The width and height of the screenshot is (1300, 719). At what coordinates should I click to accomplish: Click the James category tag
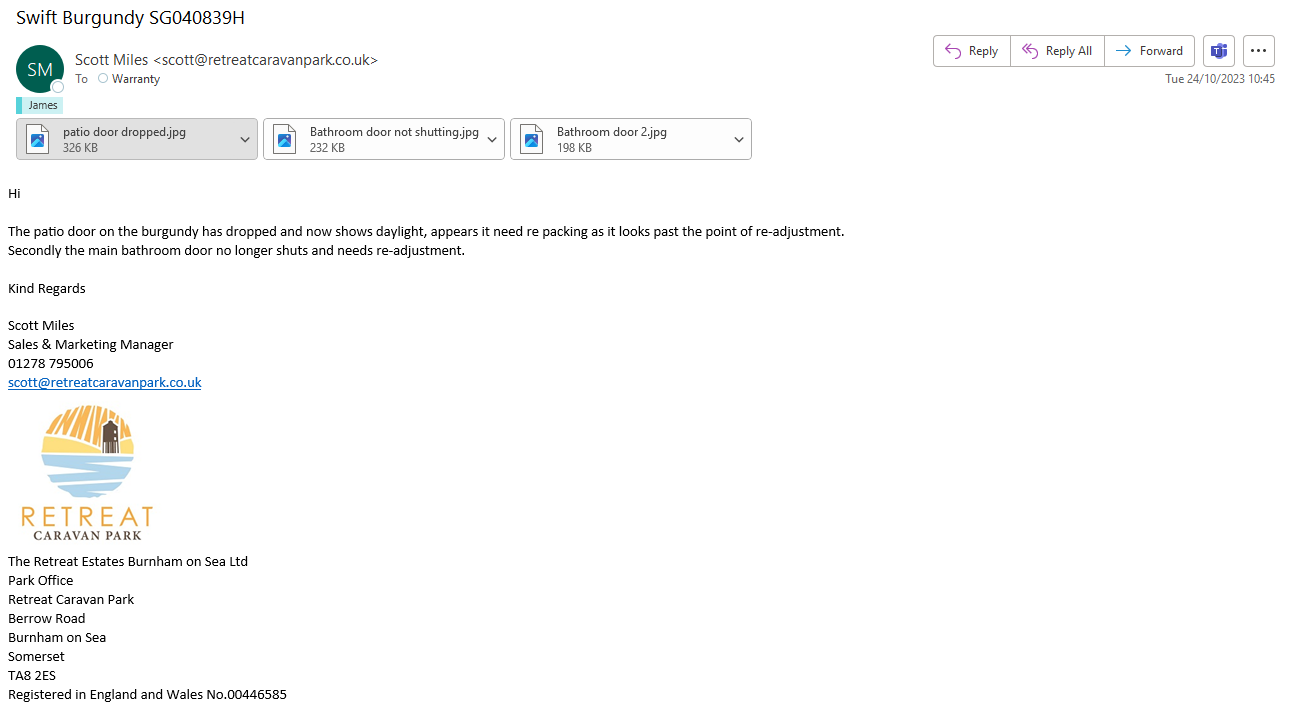pos(42,105)
